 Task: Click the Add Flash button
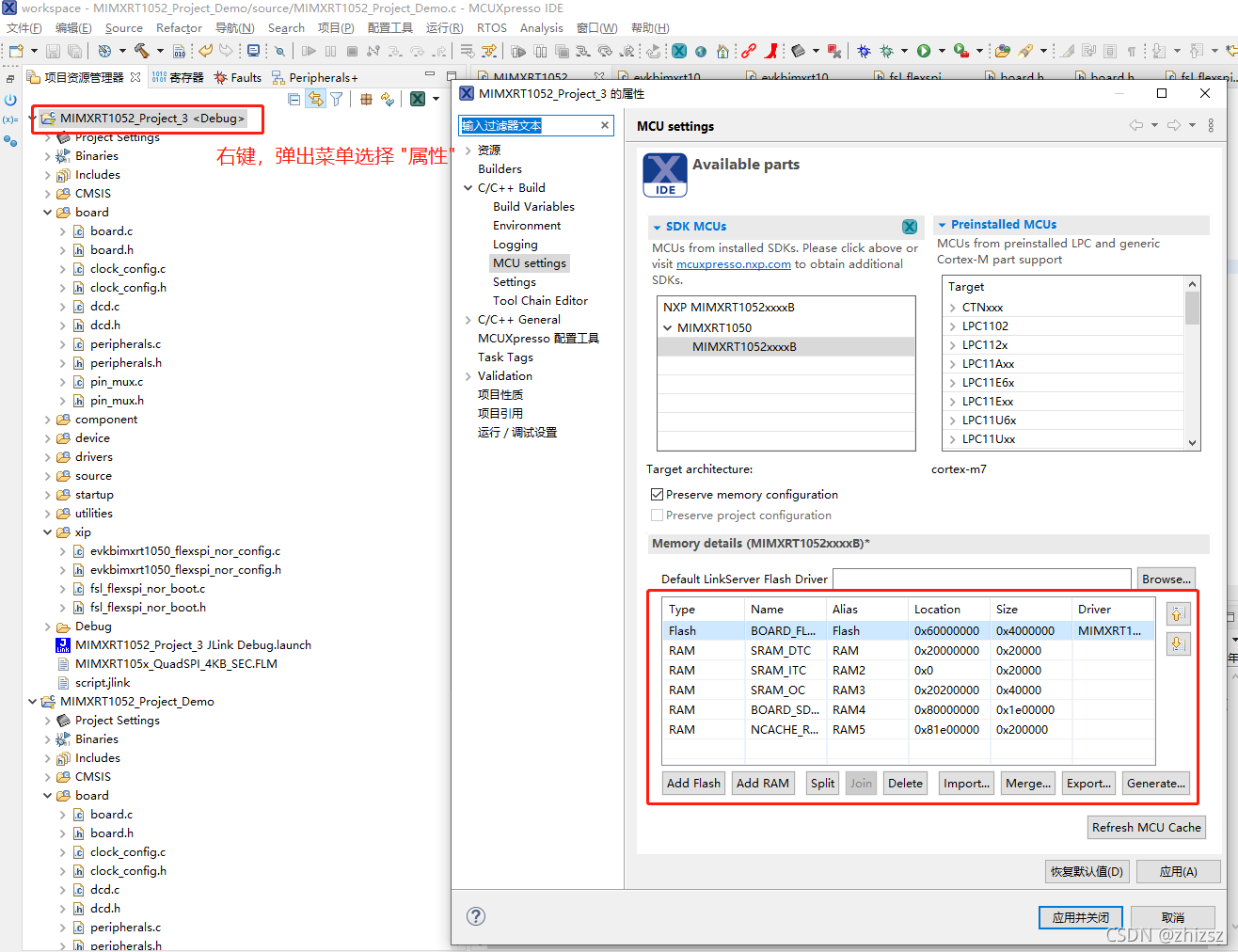[693, 784]
